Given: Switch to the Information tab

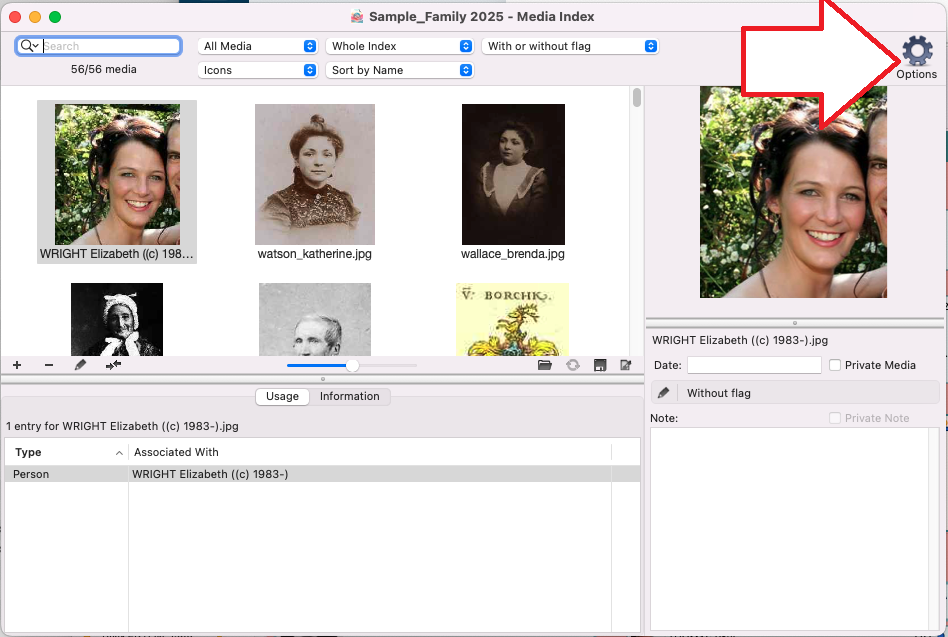Looking at the screenshot, I should click(349, 396).
